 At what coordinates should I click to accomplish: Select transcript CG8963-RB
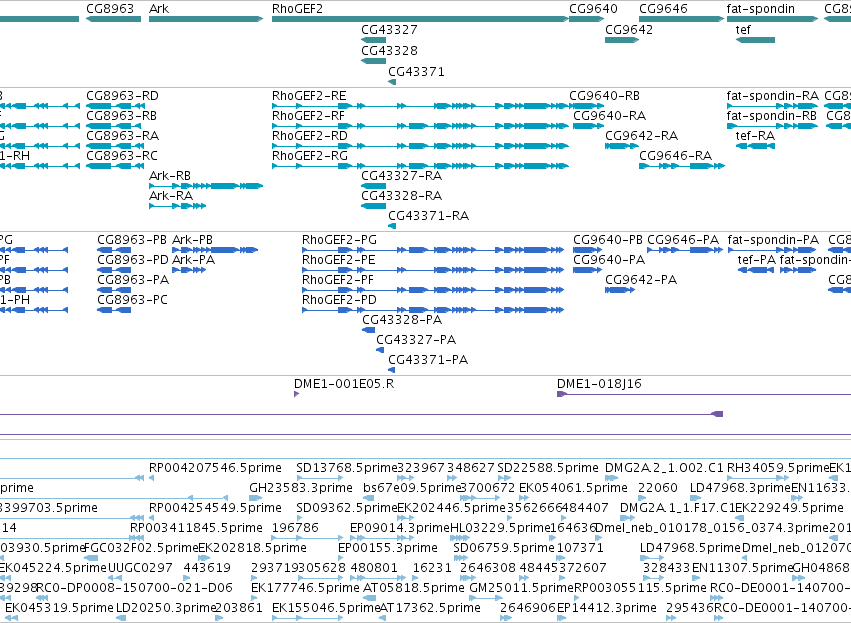[122, 116]
